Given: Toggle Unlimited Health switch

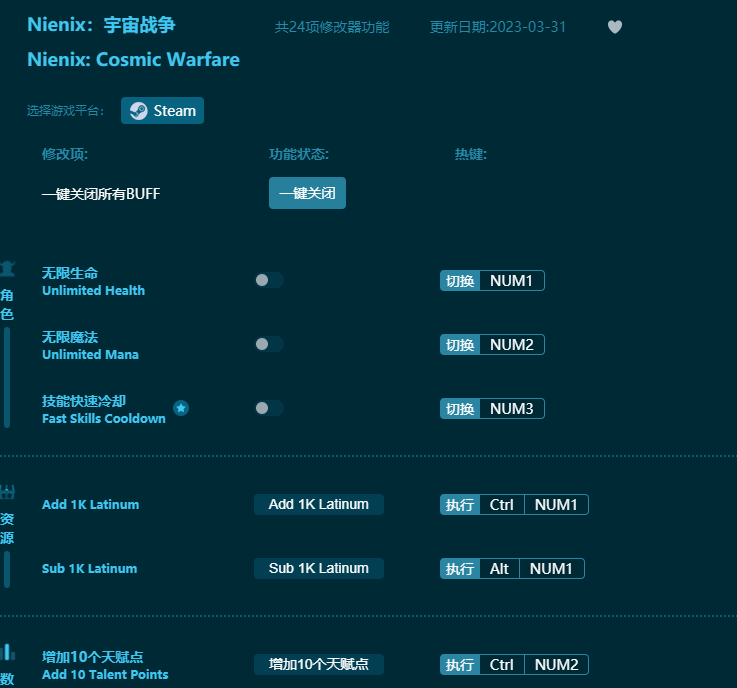Looking at the screenshot, I should 269,280.
